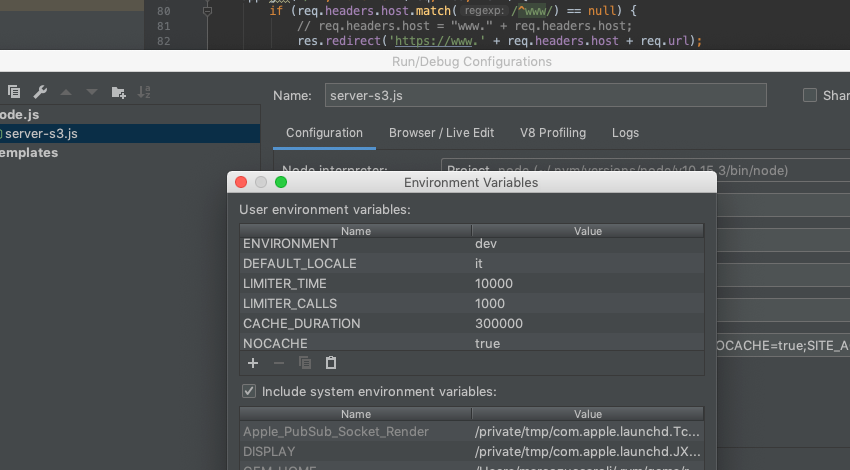Create new folder with folder-plus icon
Screen dimensions: 850x470
[x=118, y=92]
